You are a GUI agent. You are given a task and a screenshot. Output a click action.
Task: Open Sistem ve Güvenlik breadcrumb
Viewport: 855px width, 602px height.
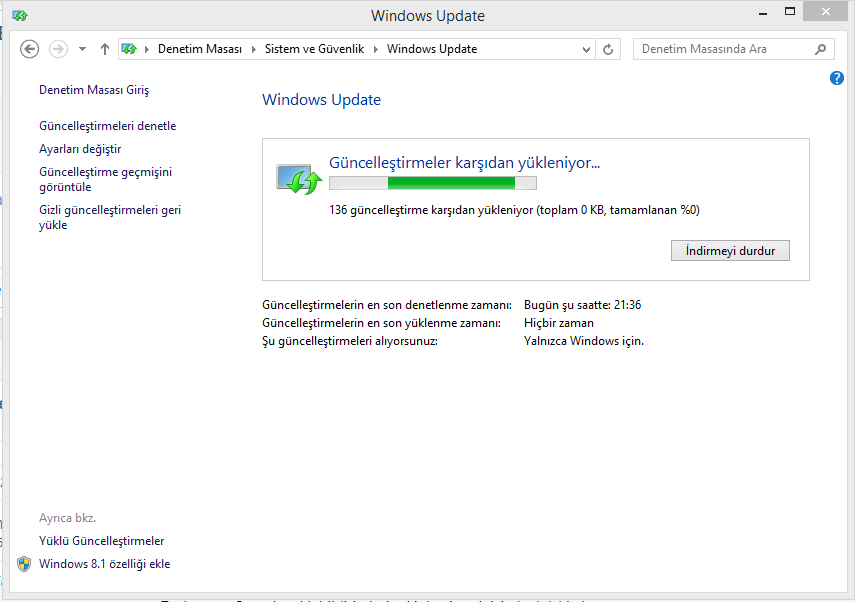pyautogui.click(x=314, y=49)
